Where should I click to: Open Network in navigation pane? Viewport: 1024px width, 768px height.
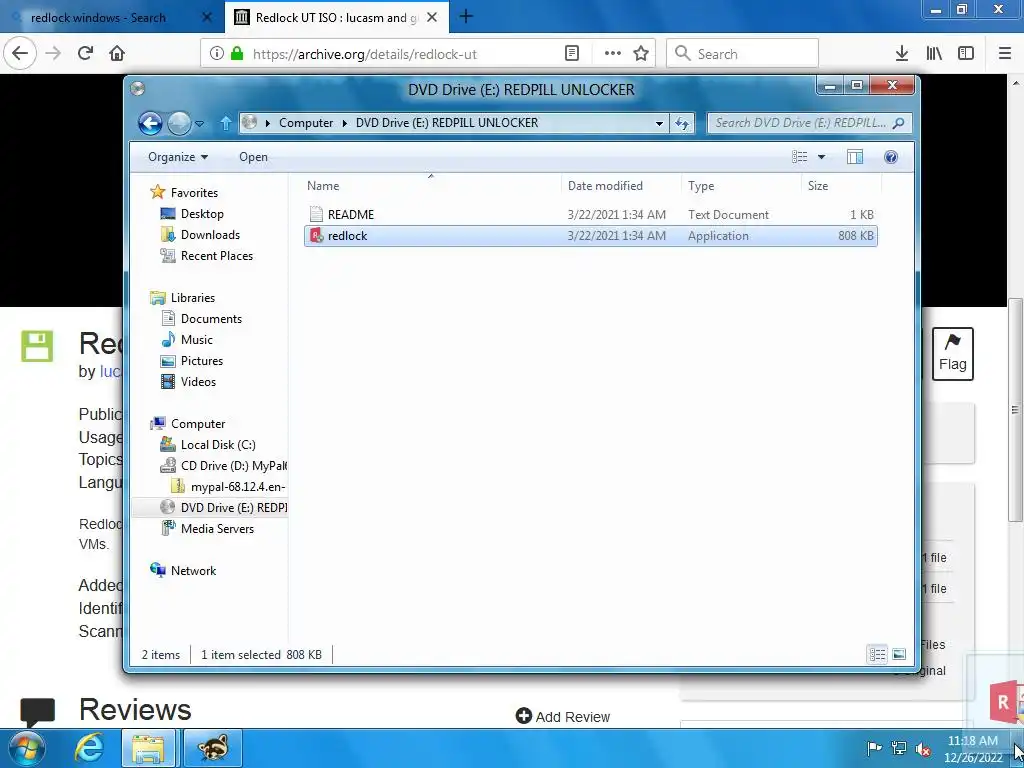[x=193, y=571]
